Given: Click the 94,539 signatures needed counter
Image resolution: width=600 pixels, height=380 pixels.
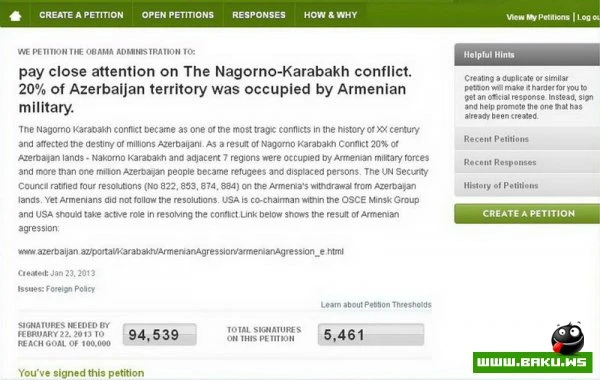Looking at the screenshot, I should [160, 335].
